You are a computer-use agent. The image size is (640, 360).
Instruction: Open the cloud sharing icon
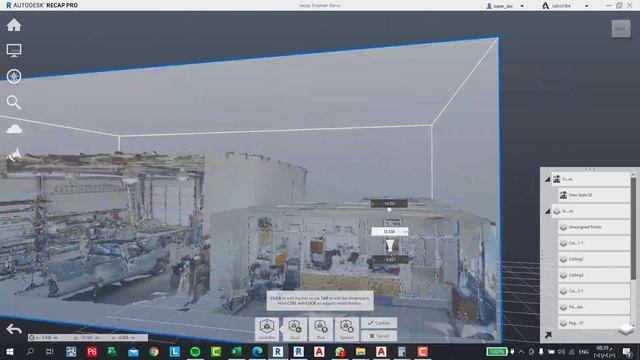14,129
